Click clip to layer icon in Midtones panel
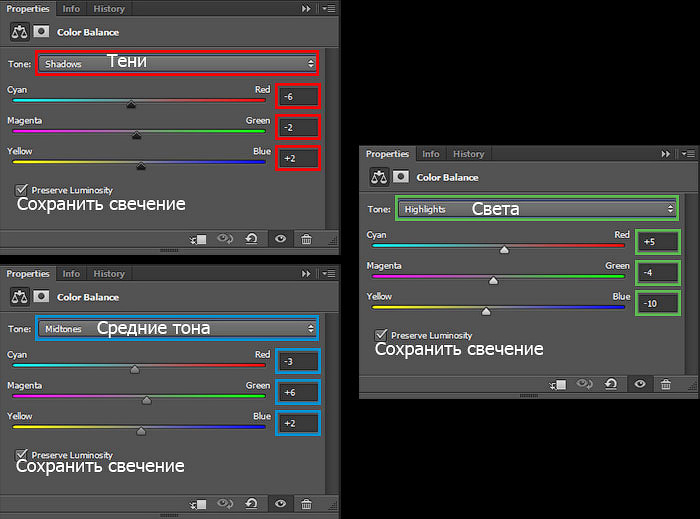This screenshot has height=519, width=700. 198,504
